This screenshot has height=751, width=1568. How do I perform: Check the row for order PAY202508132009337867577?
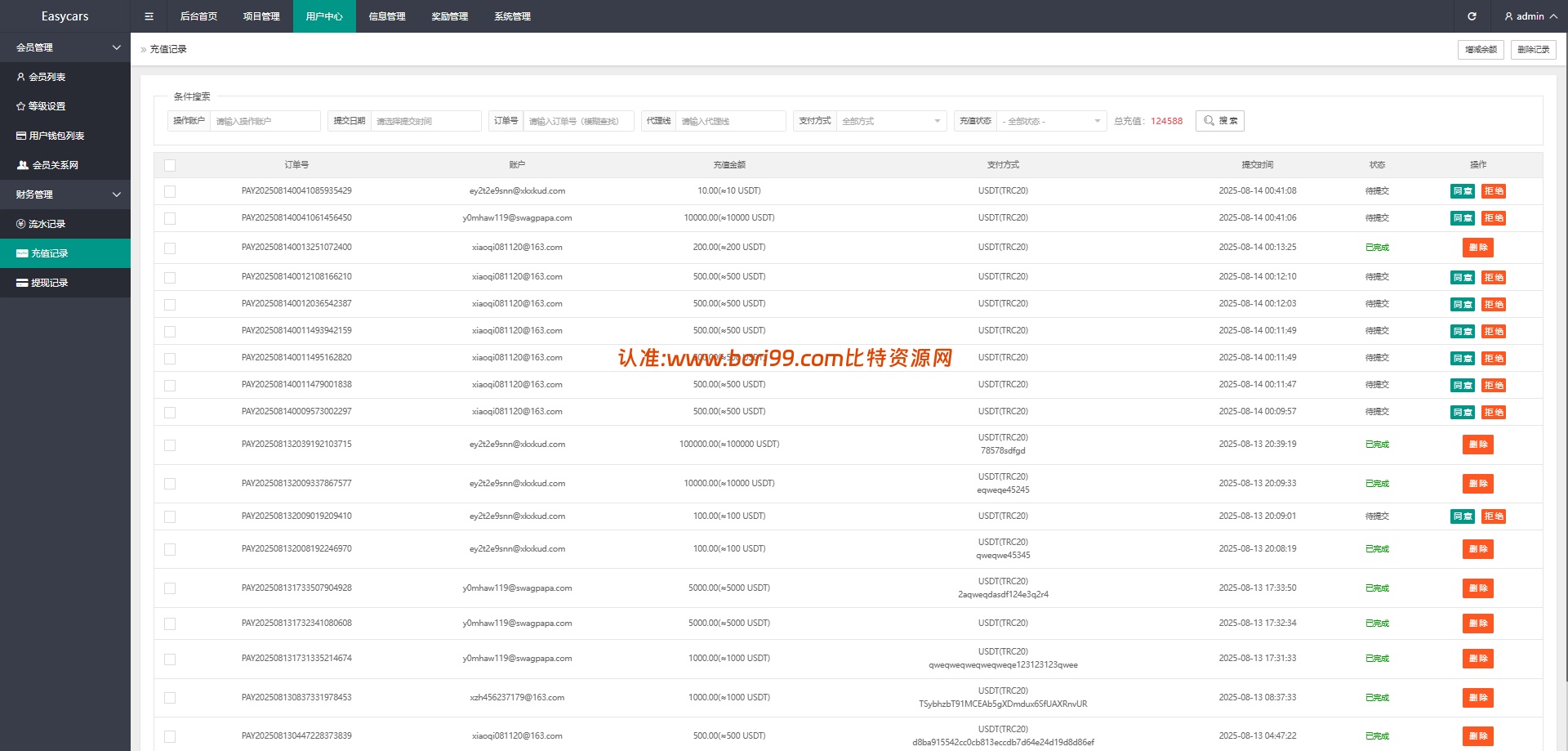(x=170, y=484)
